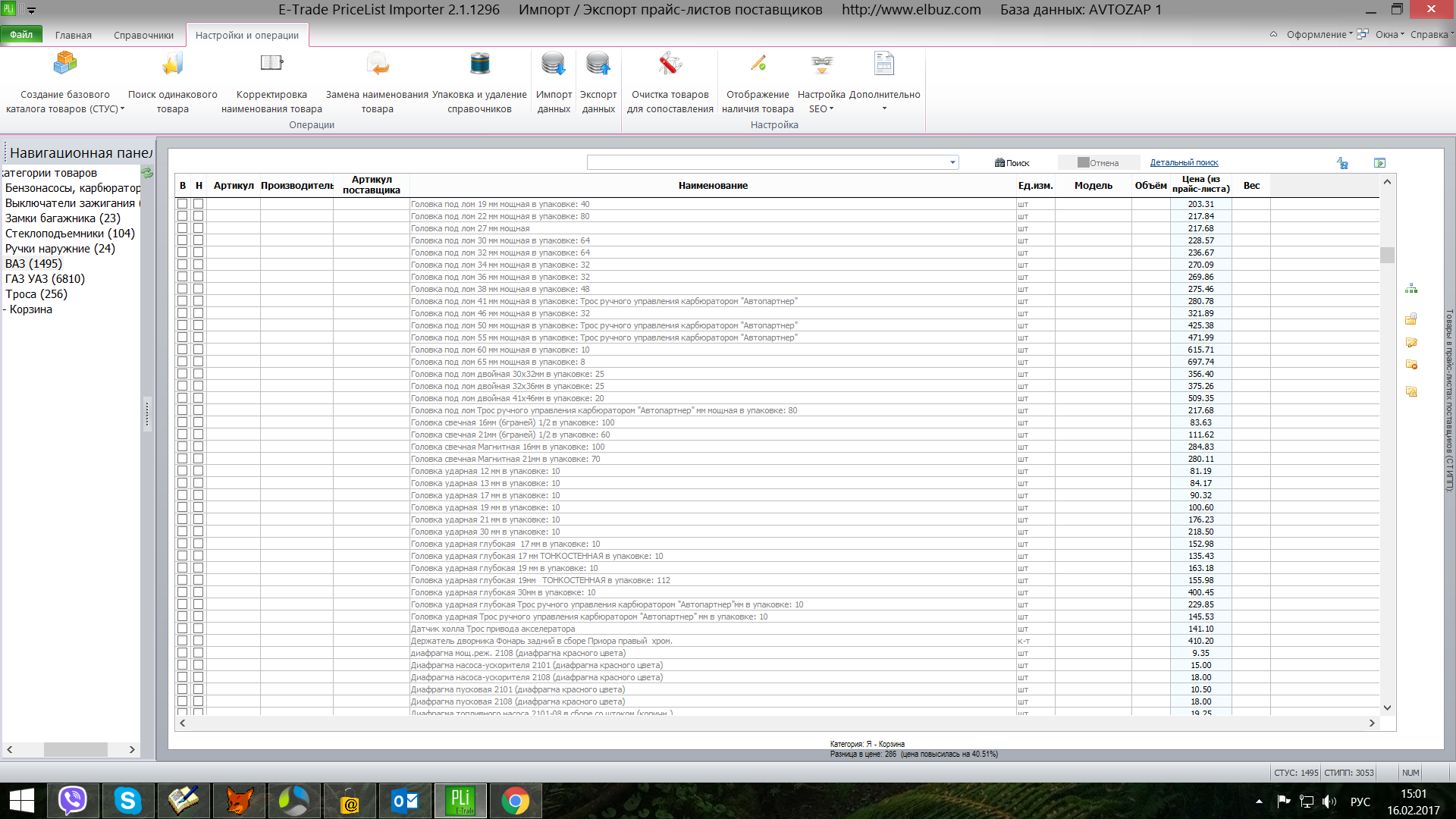Open quick access toolbar customize arrow
The width and height of the screenshot is (1456, 819).
click(31, 11)
